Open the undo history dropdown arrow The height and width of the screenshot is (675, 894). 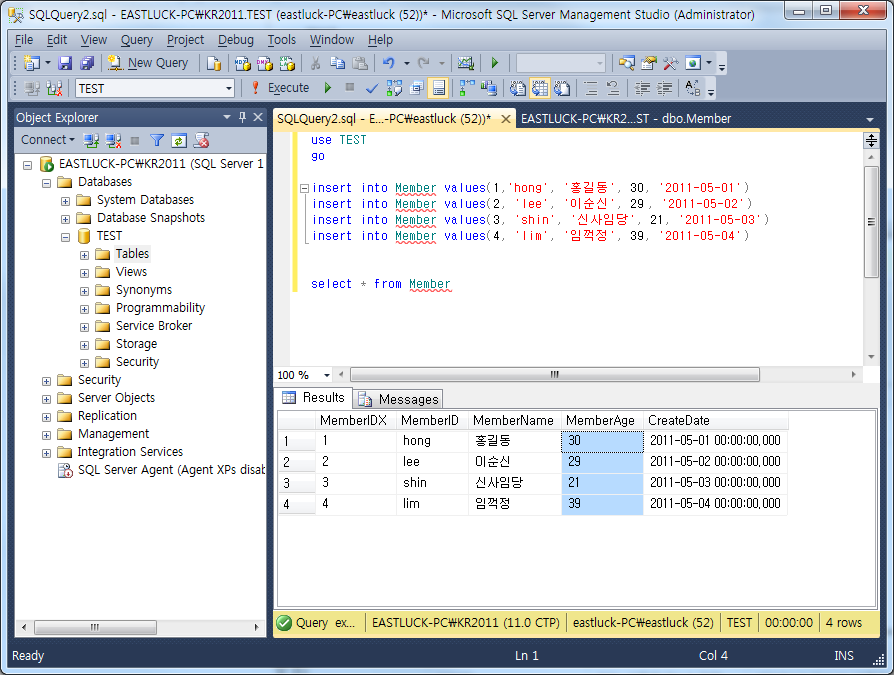407,63
